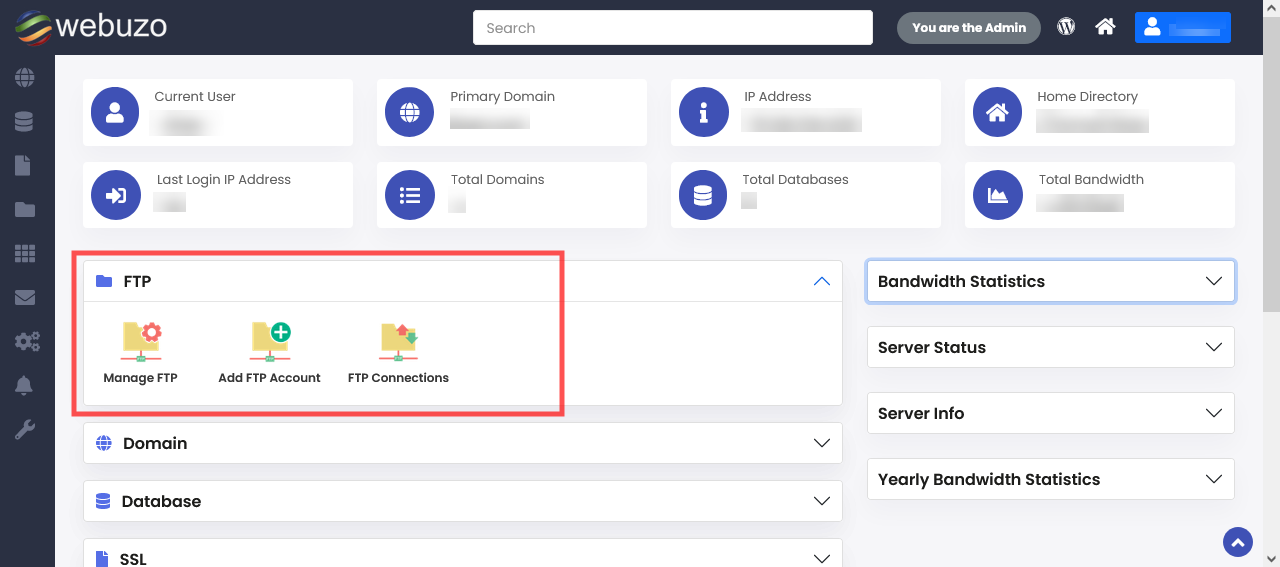Click the home icon in top bar

1105,27
